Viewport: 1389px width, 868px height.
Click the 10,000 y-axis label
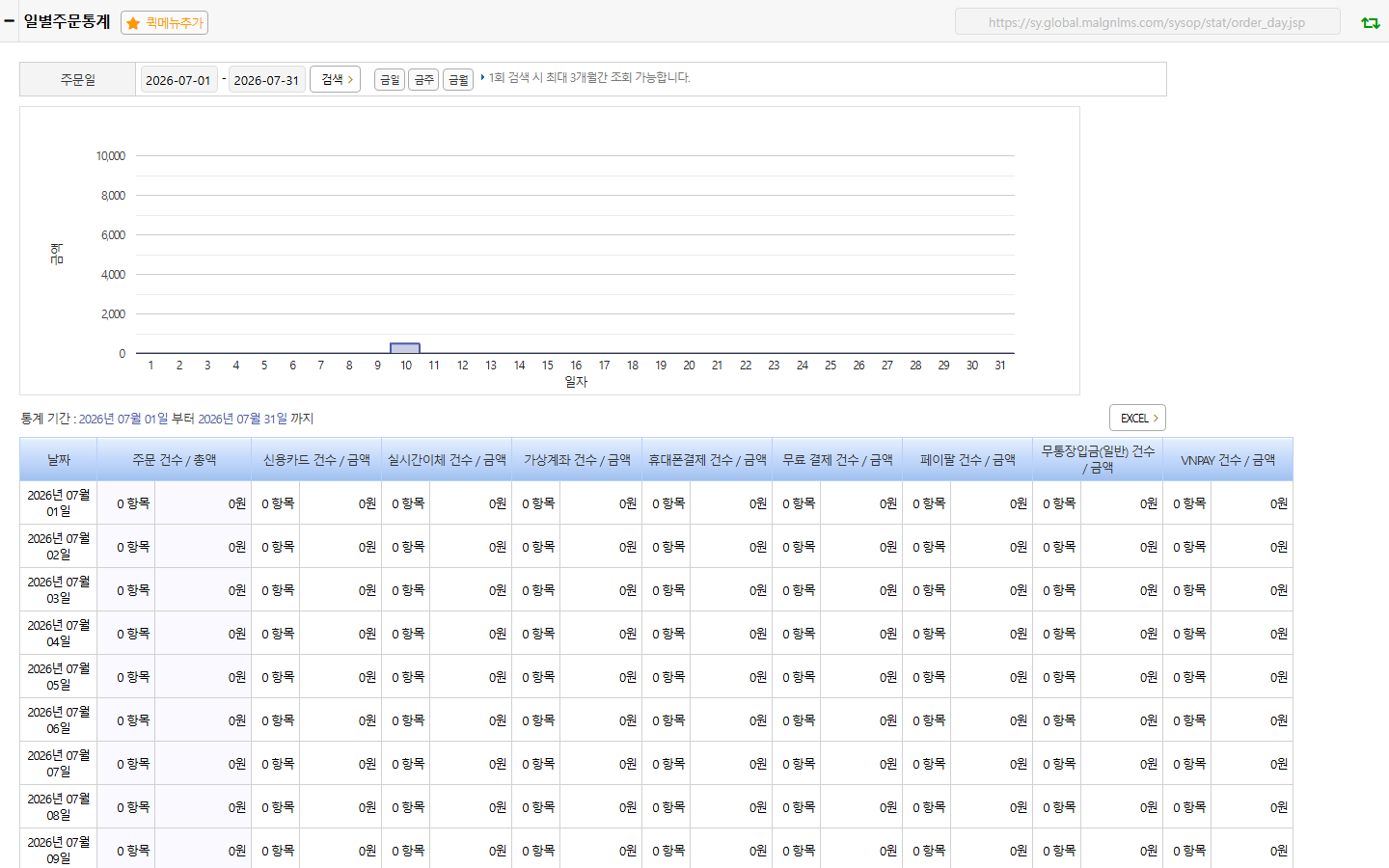(111, 155)
